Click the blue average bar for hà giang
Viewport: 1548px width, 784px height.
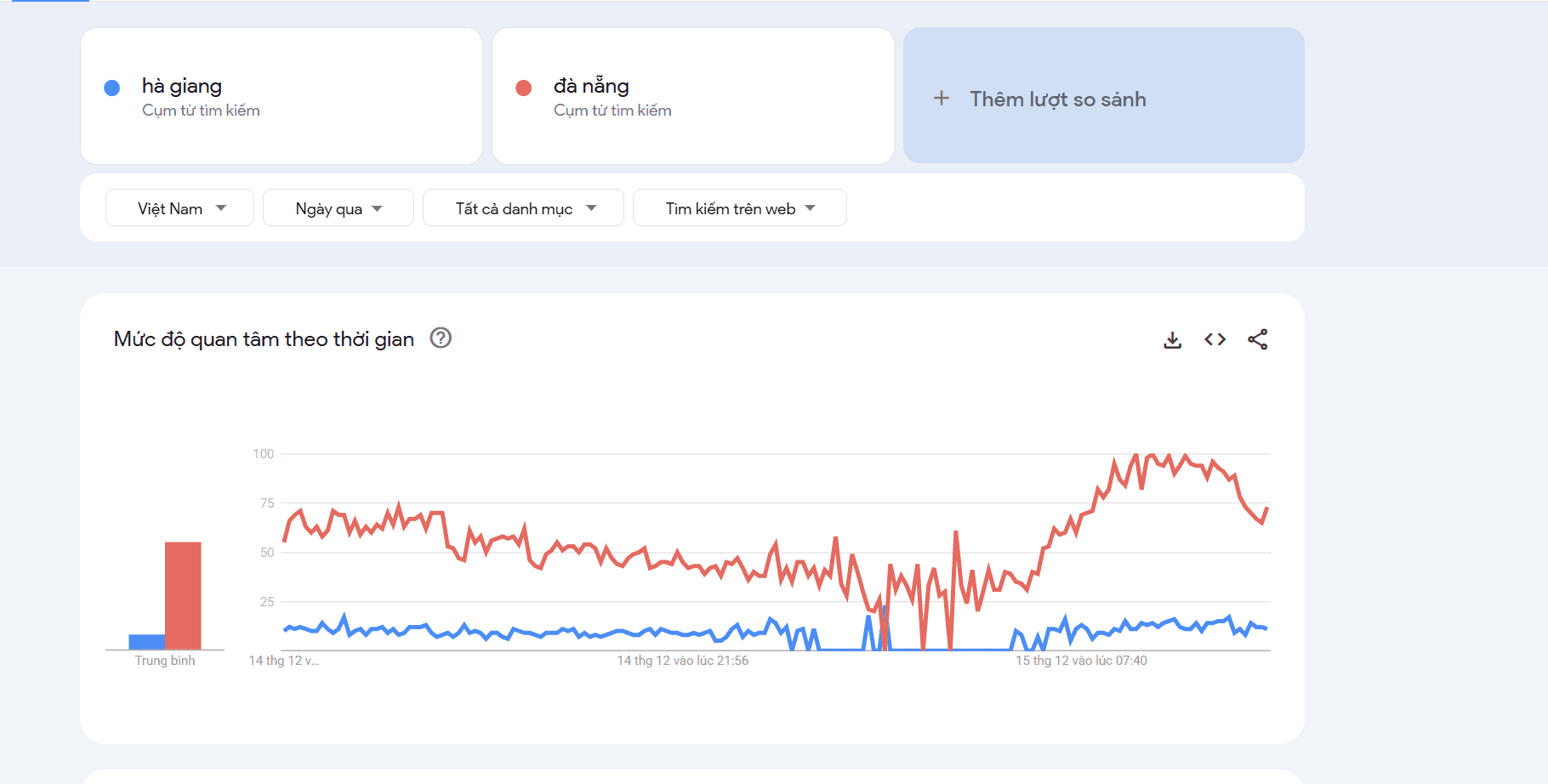coord(146,642)
